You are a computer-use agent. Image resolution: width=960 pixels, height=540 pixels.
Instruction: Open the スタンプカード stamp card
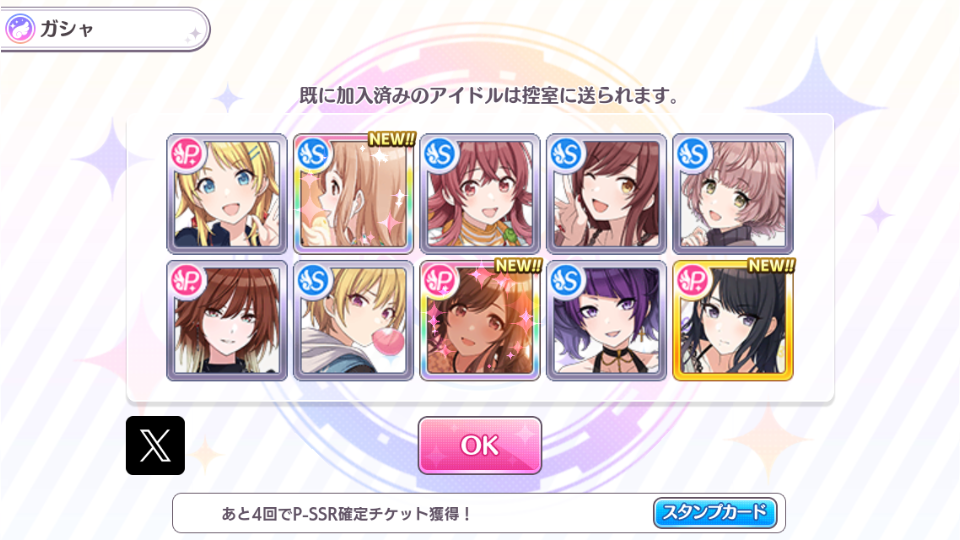[715, 512]
